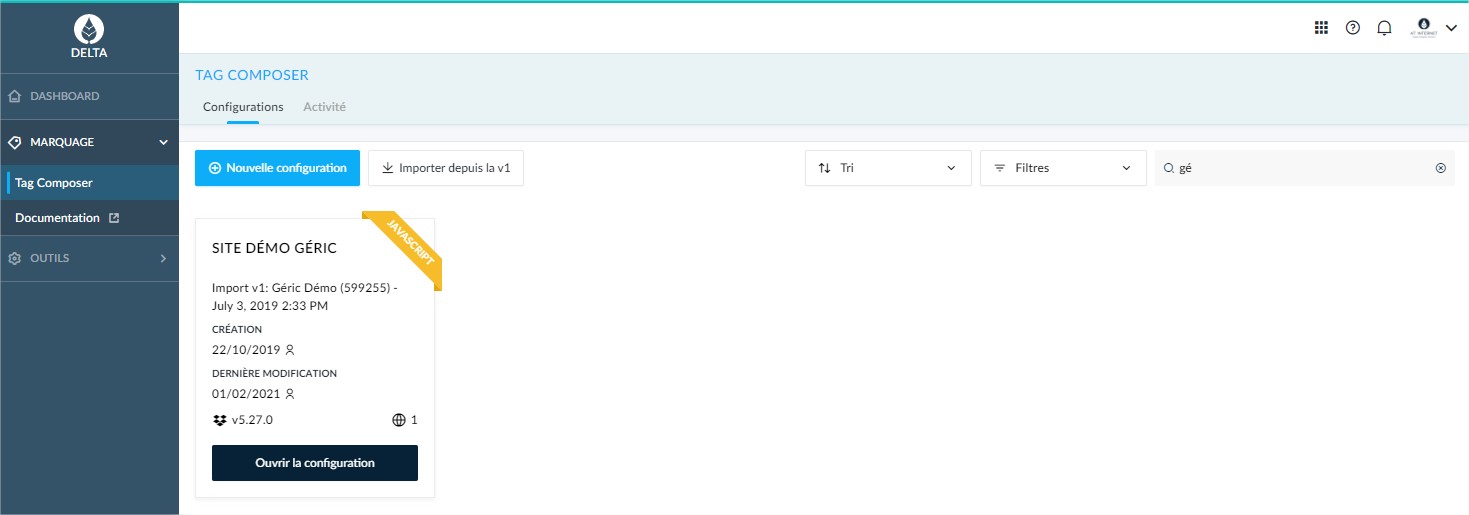Open the notifications bell
This screenshot has width=1469, height=515.
coord(1384,28)
